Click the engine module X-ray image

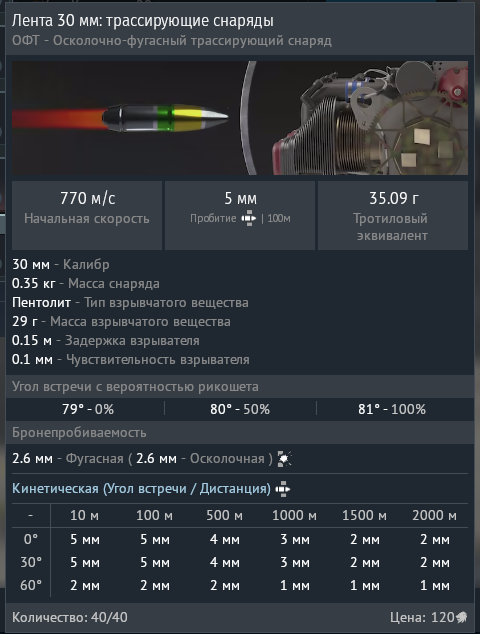point(370,118)
